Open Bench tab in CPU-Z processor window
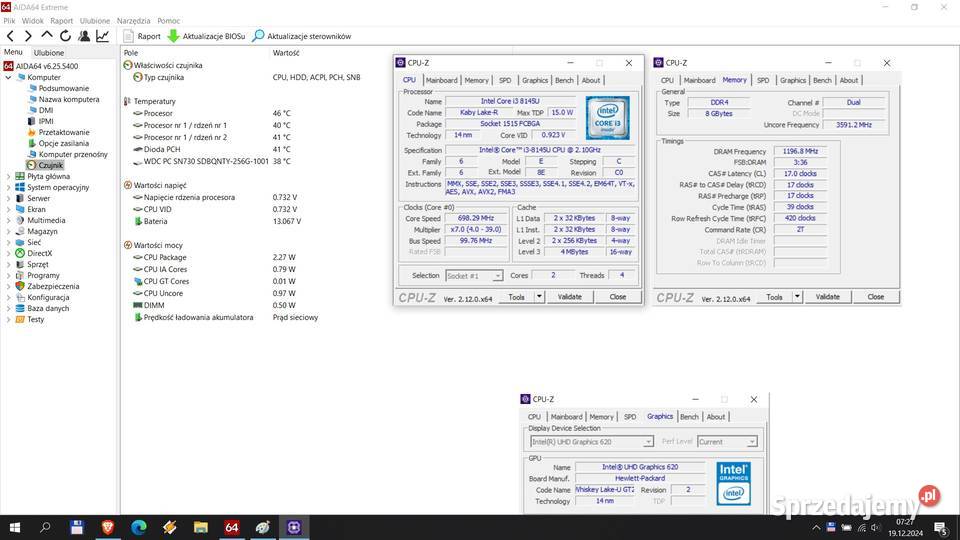Viewport: 960px width, 540px height. pos(564,80)
